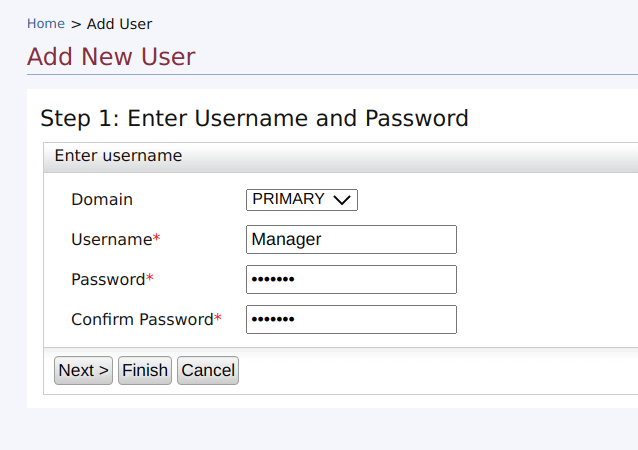The width and height of the screenshot is (638, 450).
Task: Cancel adding the new user
Action: [208, 370]
